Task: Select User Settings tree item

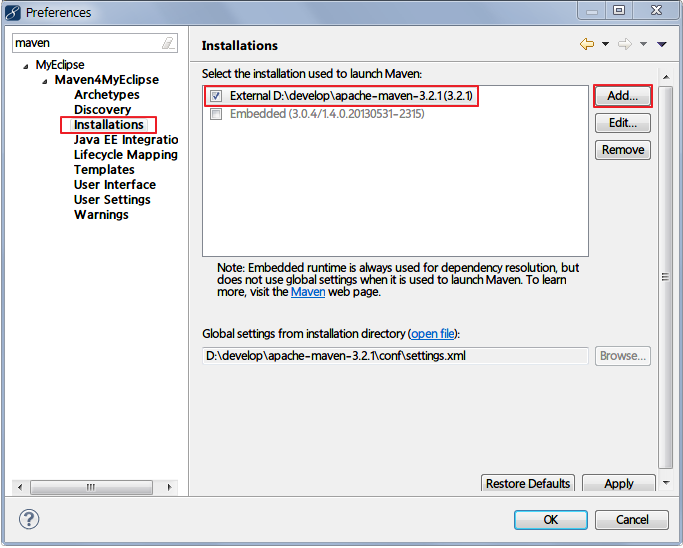Action: pos(112,200)
